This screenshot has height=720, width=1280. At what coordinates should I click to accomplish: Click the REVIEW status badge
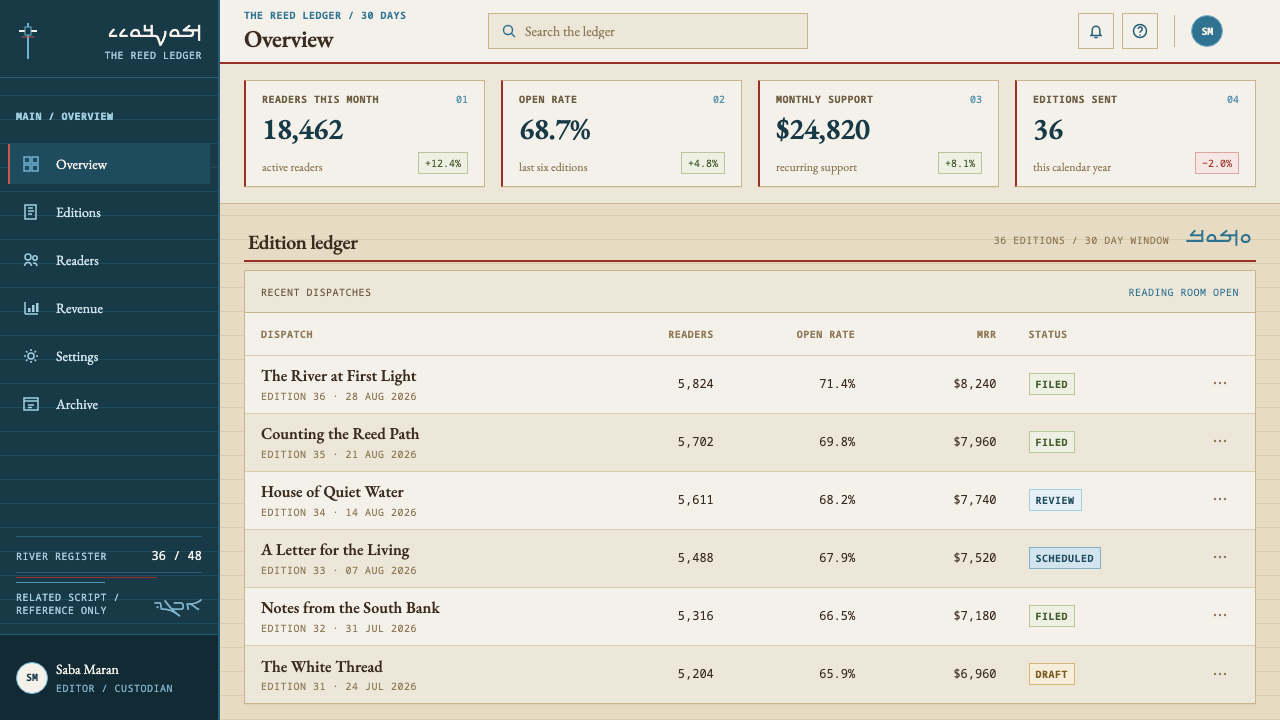click(1055, 500)
